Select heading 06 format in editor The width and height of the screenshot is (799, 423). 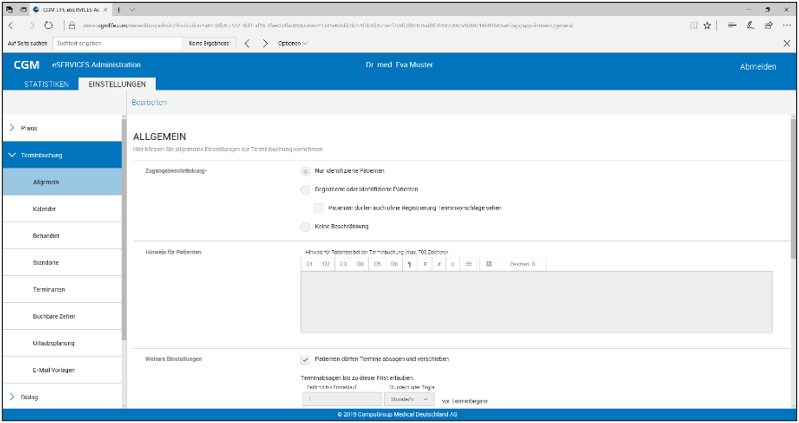coord(394,264)
